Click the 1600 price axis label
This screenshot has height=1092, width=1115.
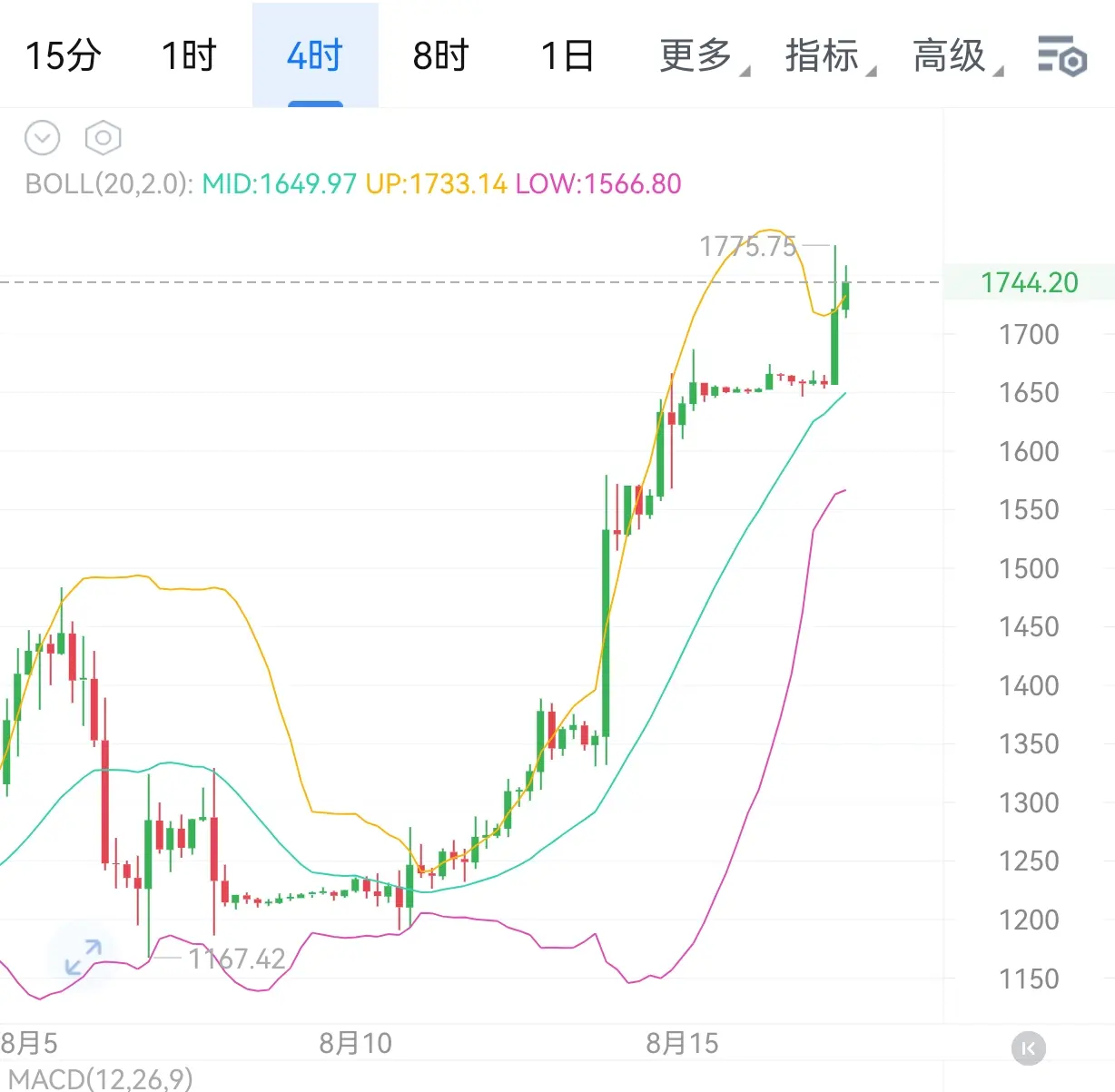pos(1029,451)
